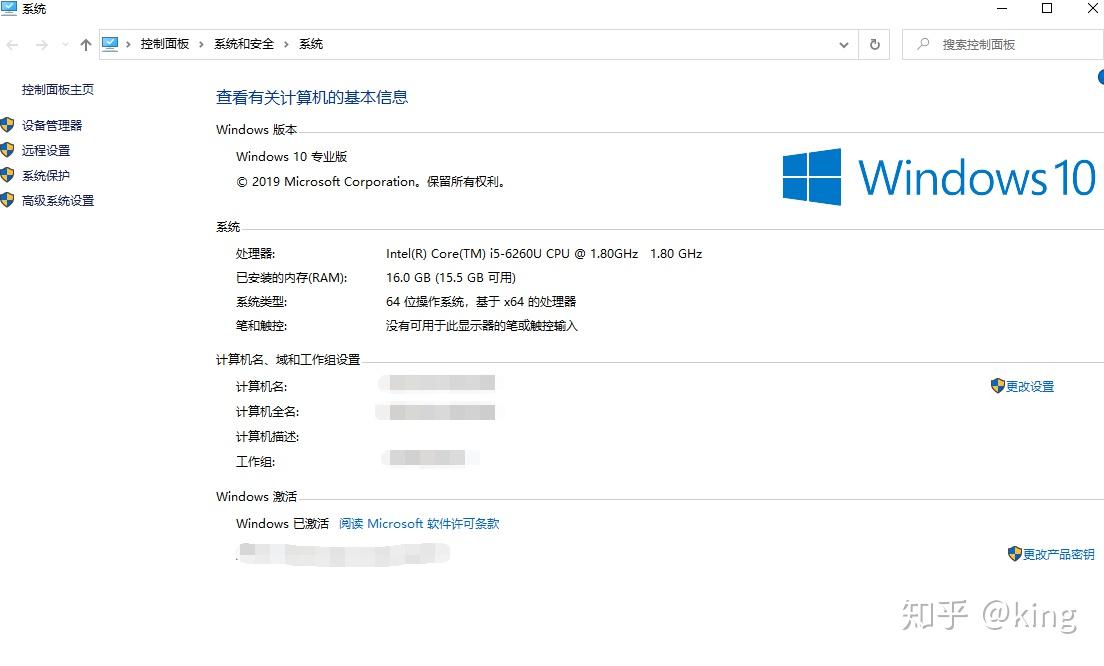Screen dimensions: 1104x666
Task: Click the text Windows 10 专业版
Action: click(291, 156)
